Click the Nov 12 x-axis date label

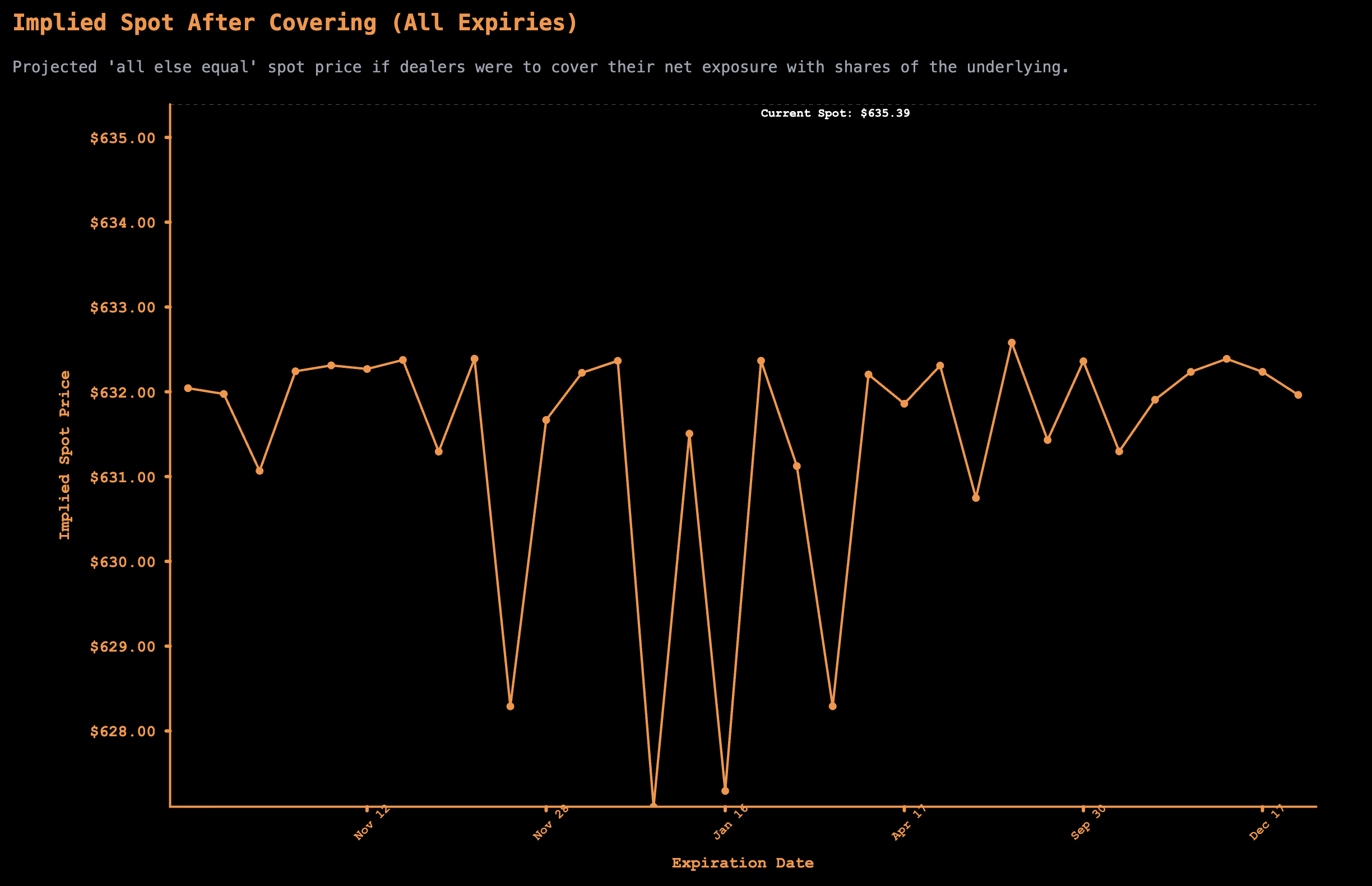(x=372, y=822)
